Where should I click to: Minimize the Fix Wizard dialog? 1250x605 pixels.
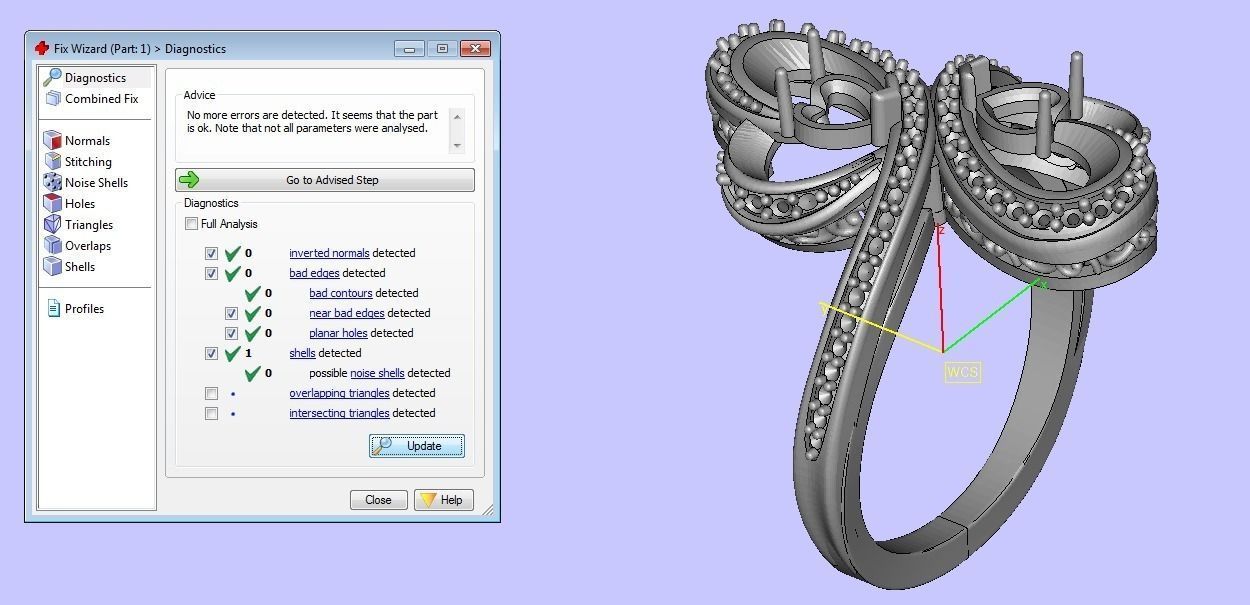(x=409, y=48)
